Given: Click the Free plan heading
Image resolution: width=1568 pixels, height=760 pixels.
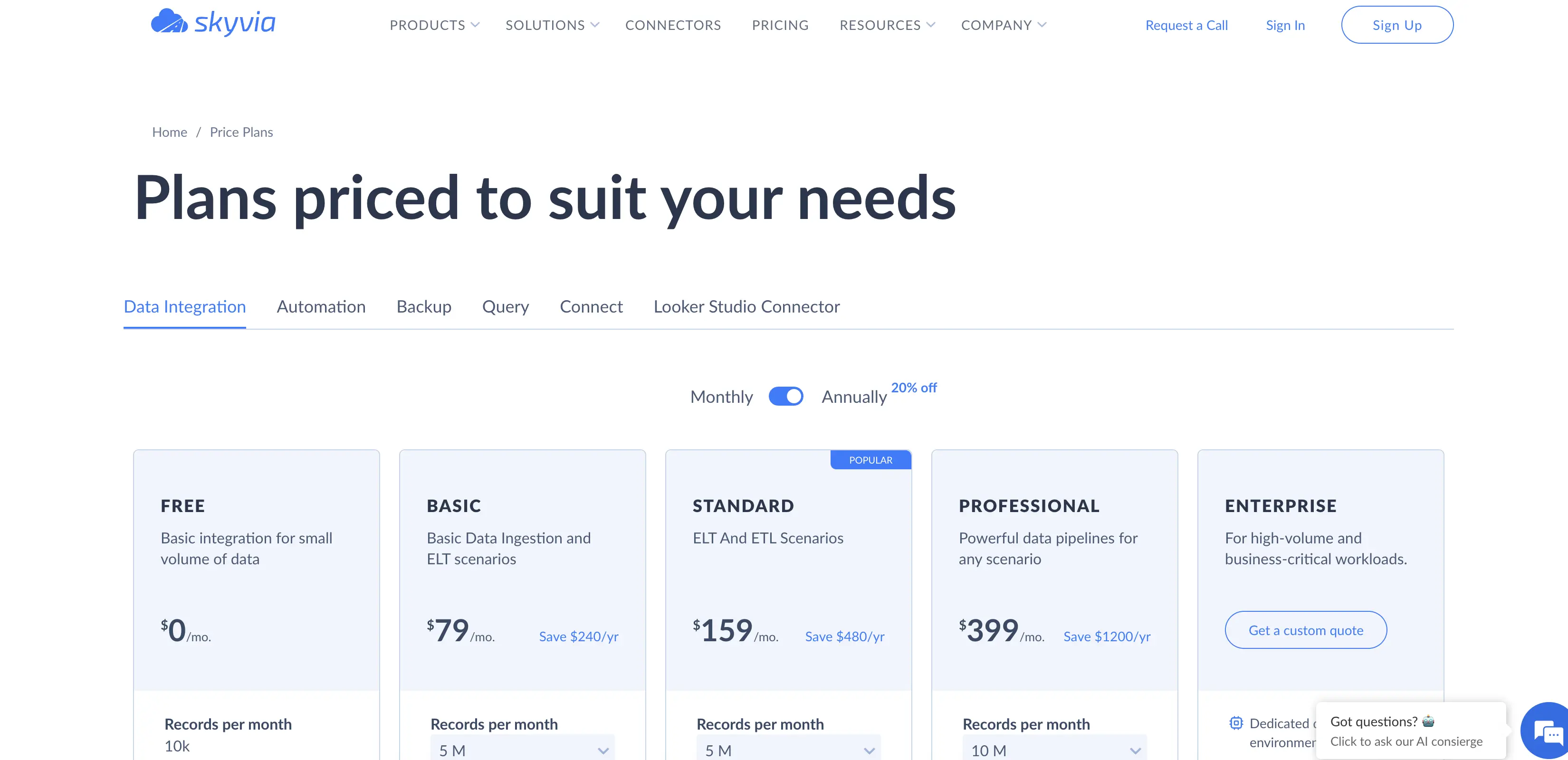Looking at the screenshot, I should point(182,506).
